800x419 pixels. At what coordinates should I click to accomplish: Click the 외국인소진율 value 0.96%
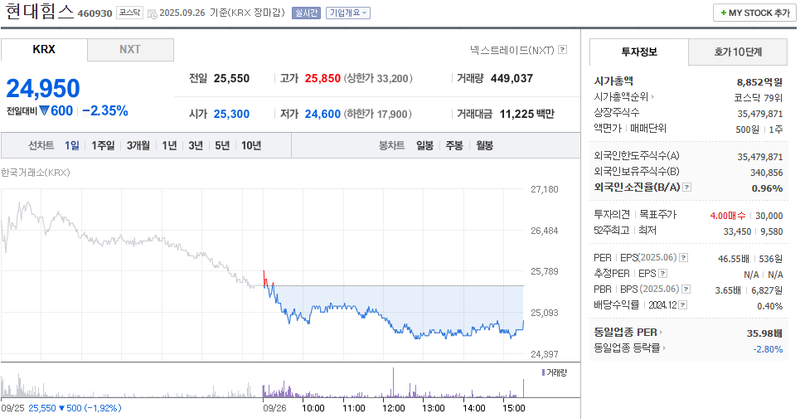767,188
